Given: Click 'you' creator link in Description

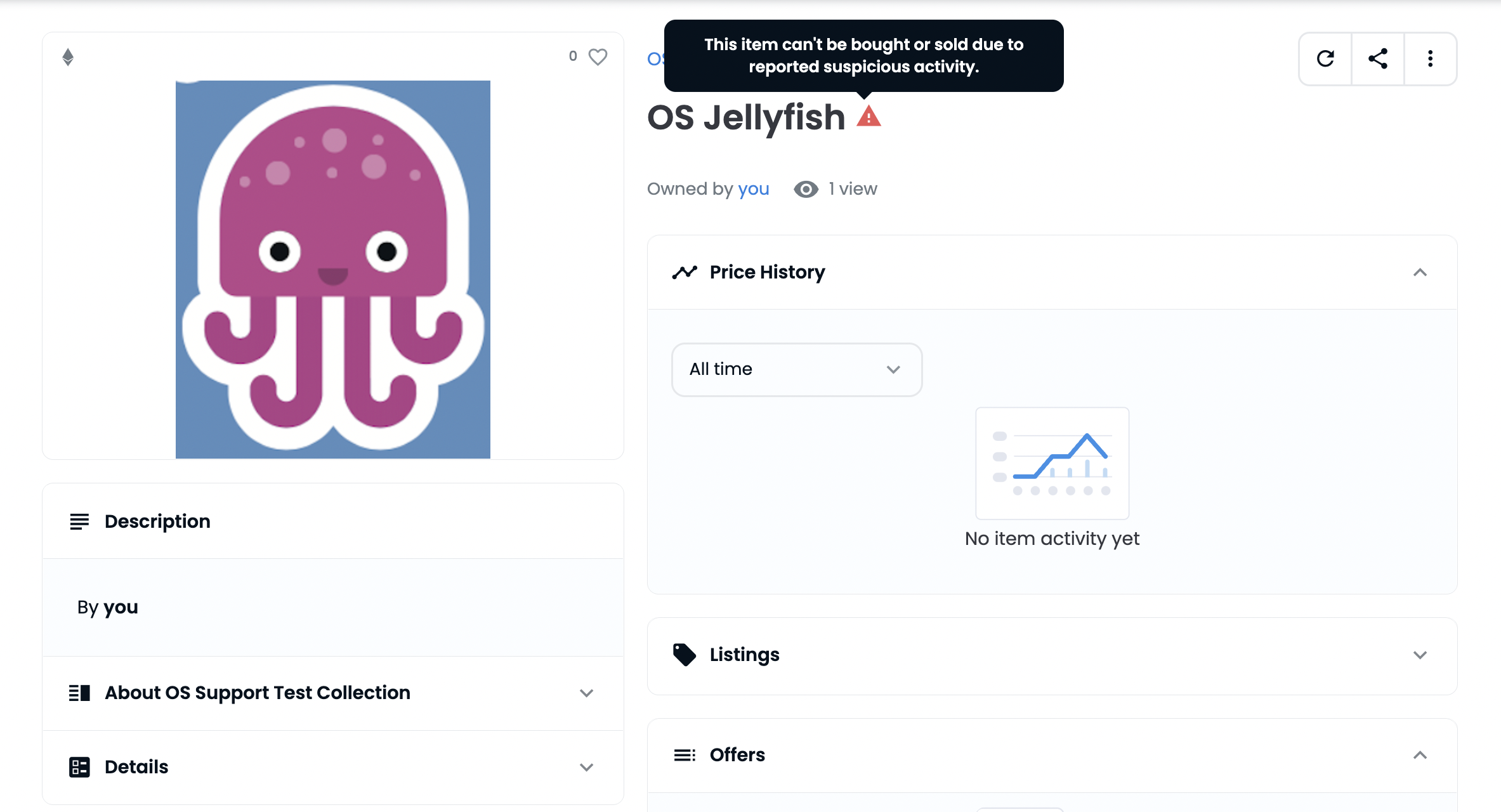Looking at the screenshot, I should (121, 607).
